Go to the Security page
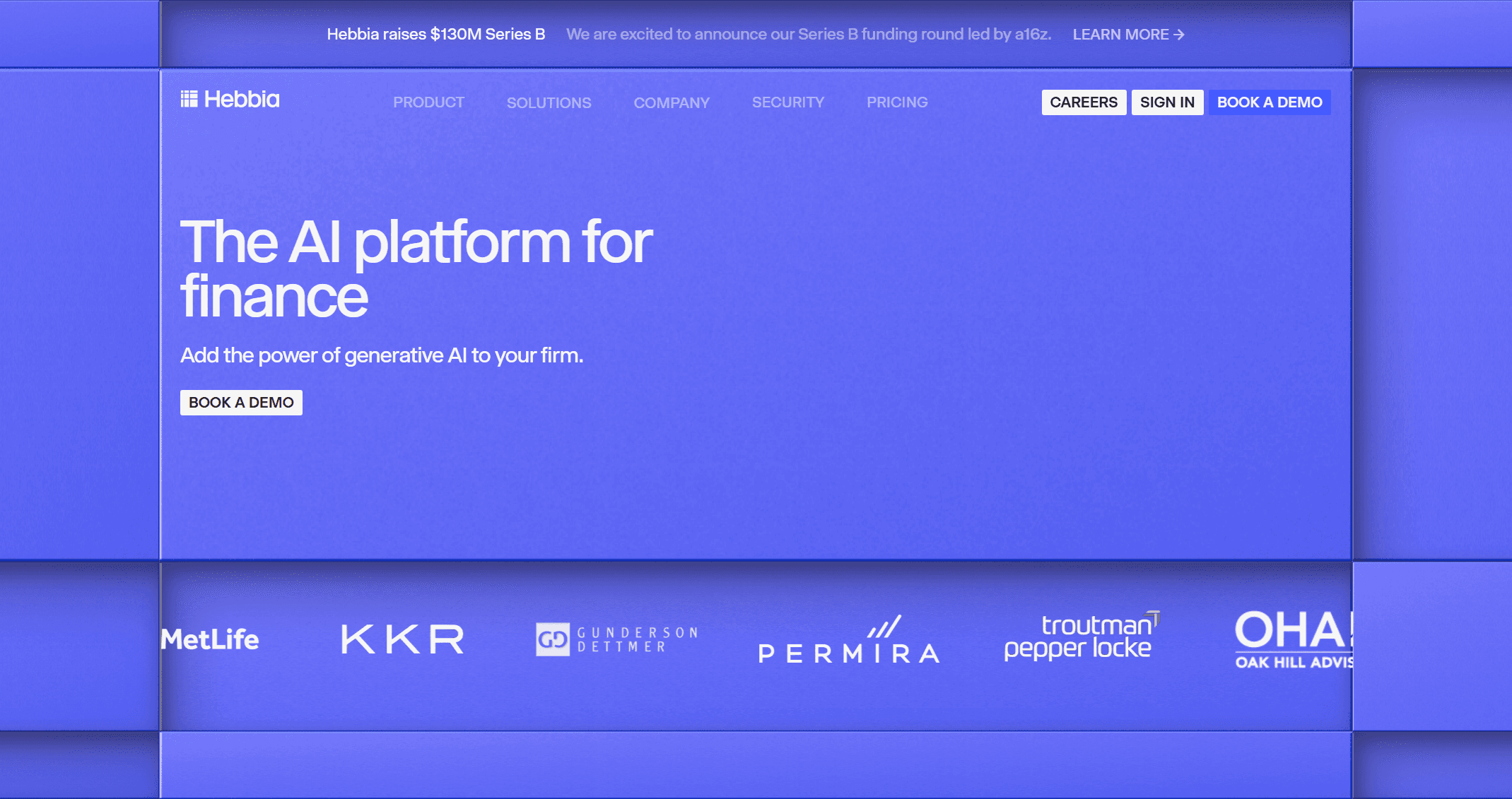Viewport: 1512px width, 799px height. tap(787, 102)
